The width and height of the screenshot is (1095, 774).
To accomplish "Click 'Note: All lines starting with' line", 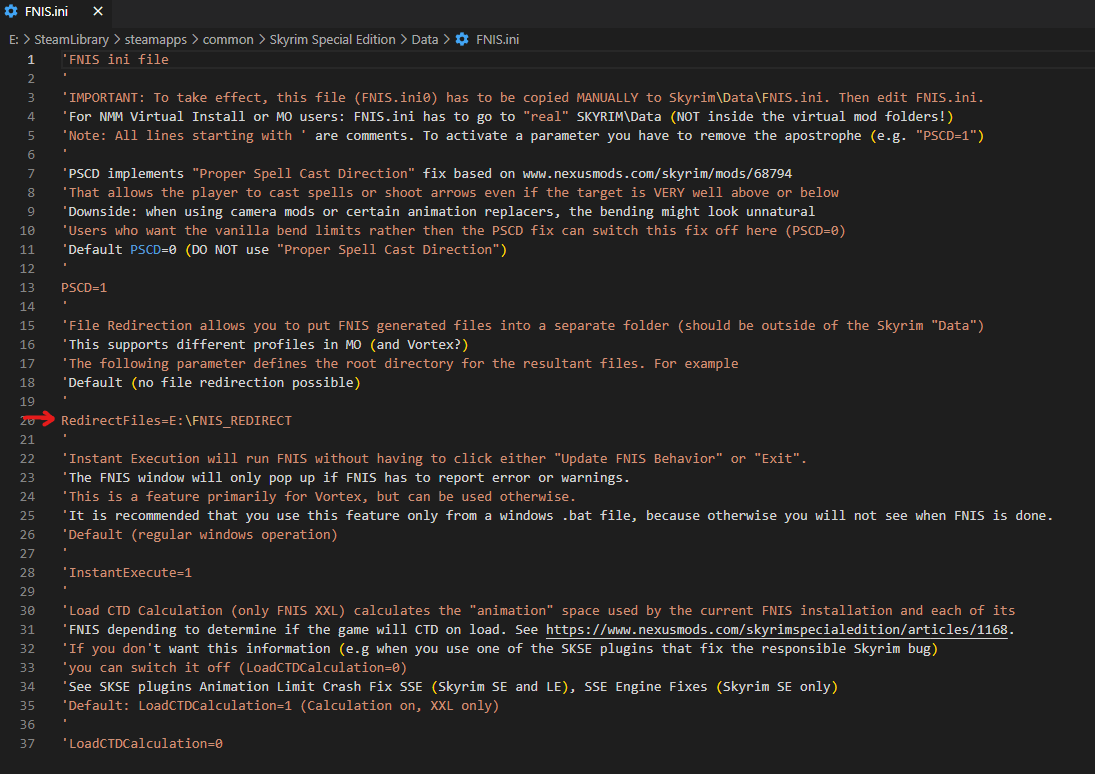I will pos(522,136).
